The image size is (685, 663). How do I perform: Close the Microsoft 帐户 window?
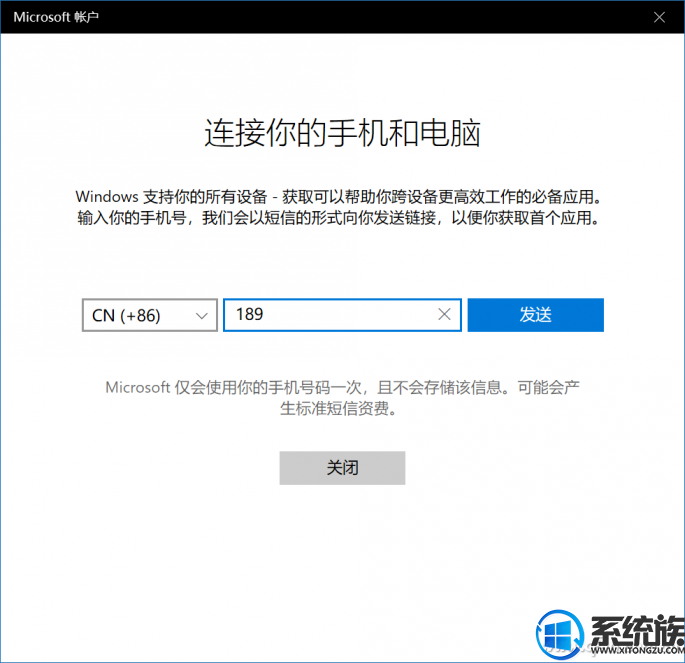659,17
